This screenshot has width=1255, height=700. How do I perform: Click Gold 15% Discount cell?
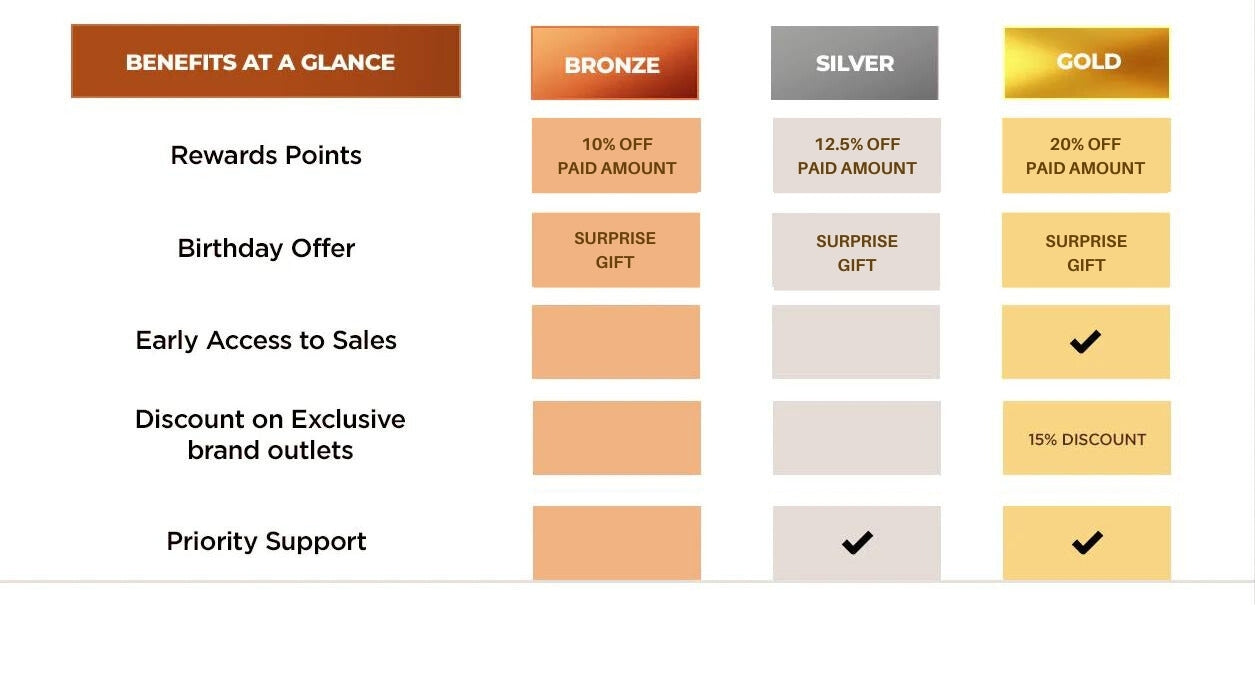click(1086, 439)
